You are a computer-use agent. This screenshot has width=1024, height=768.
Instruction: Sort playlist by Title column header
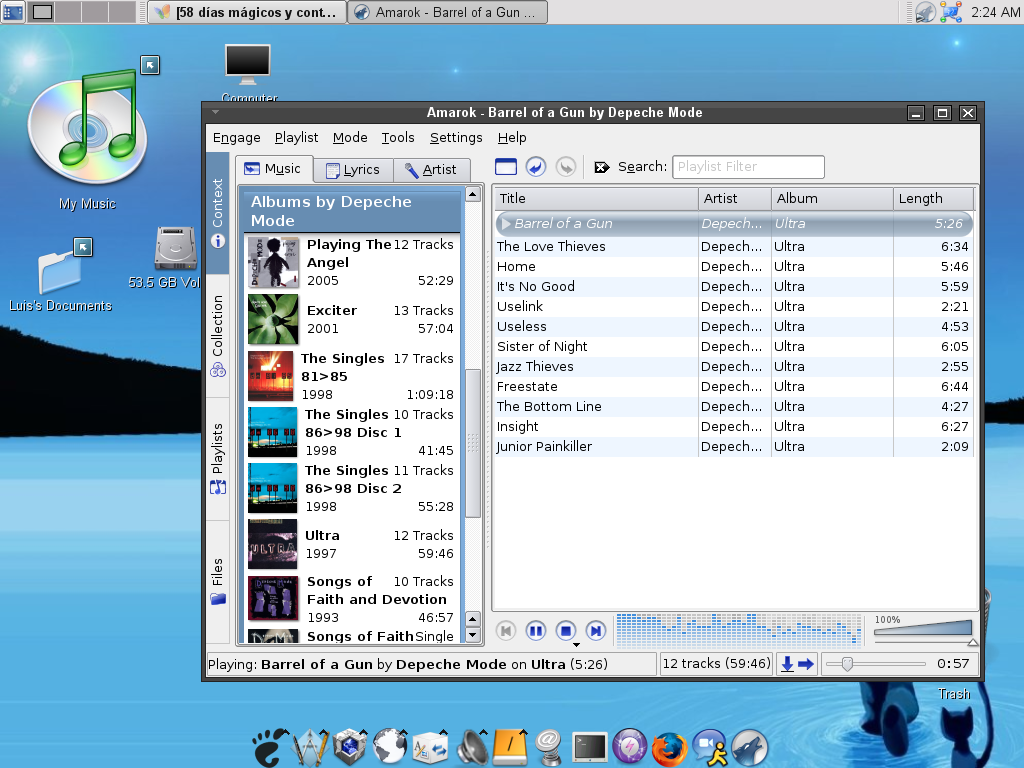click(596, 199)
